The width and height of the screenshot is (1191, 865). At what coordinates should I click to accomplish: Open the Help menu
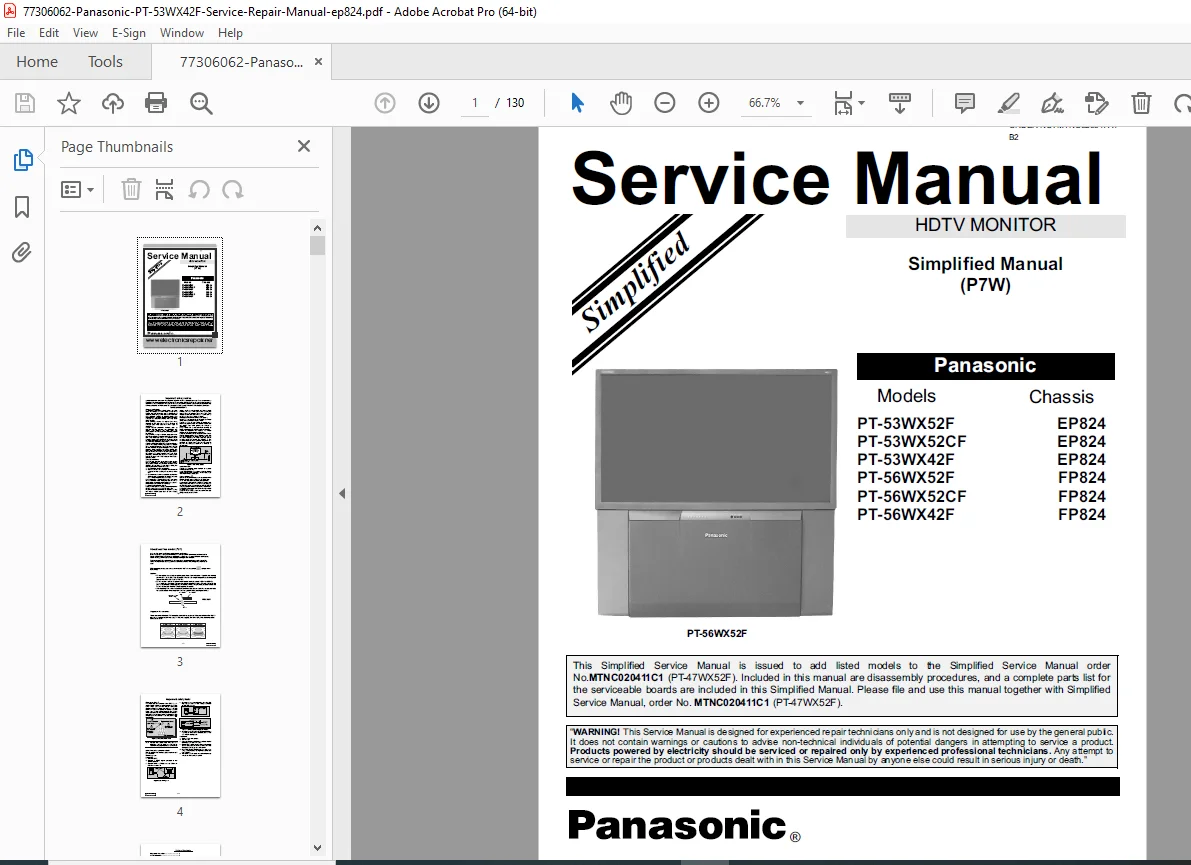(230, 33)
